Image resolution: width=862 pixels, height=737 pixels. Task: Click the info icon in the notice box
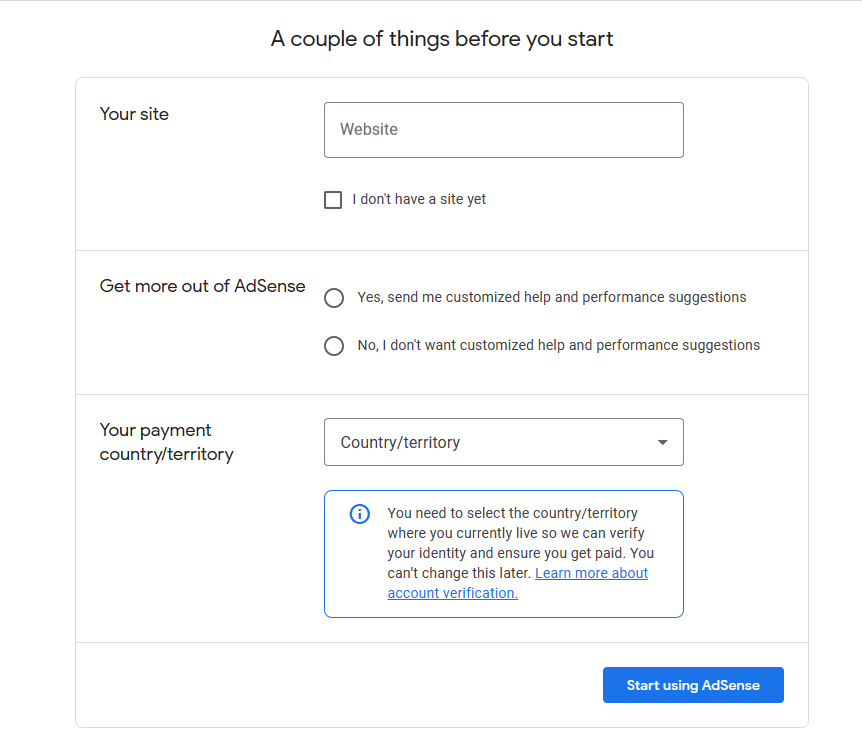coord(359,514)
